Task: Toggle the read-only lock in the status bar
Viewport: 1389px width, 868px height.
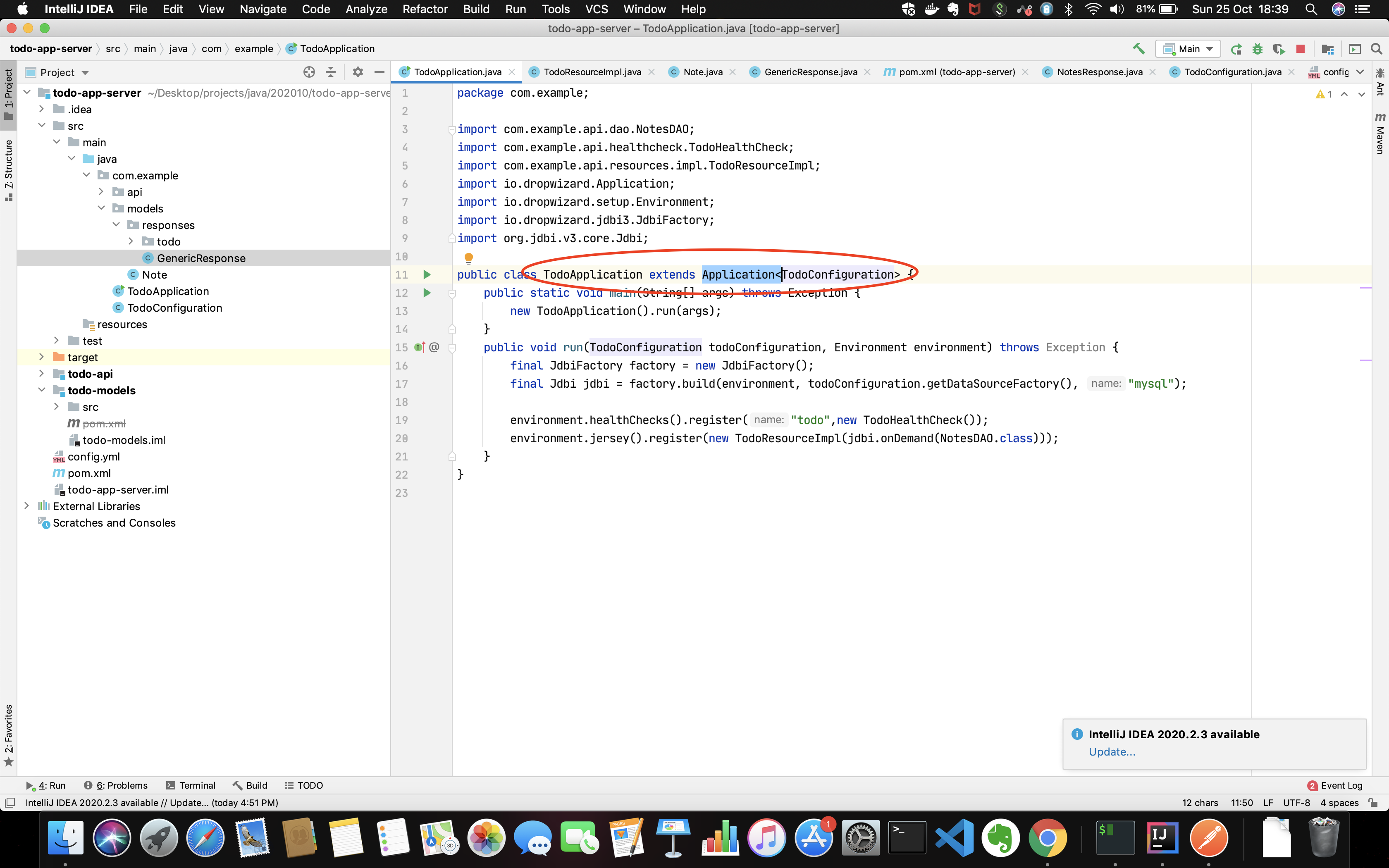Action: click(1373, 803)
